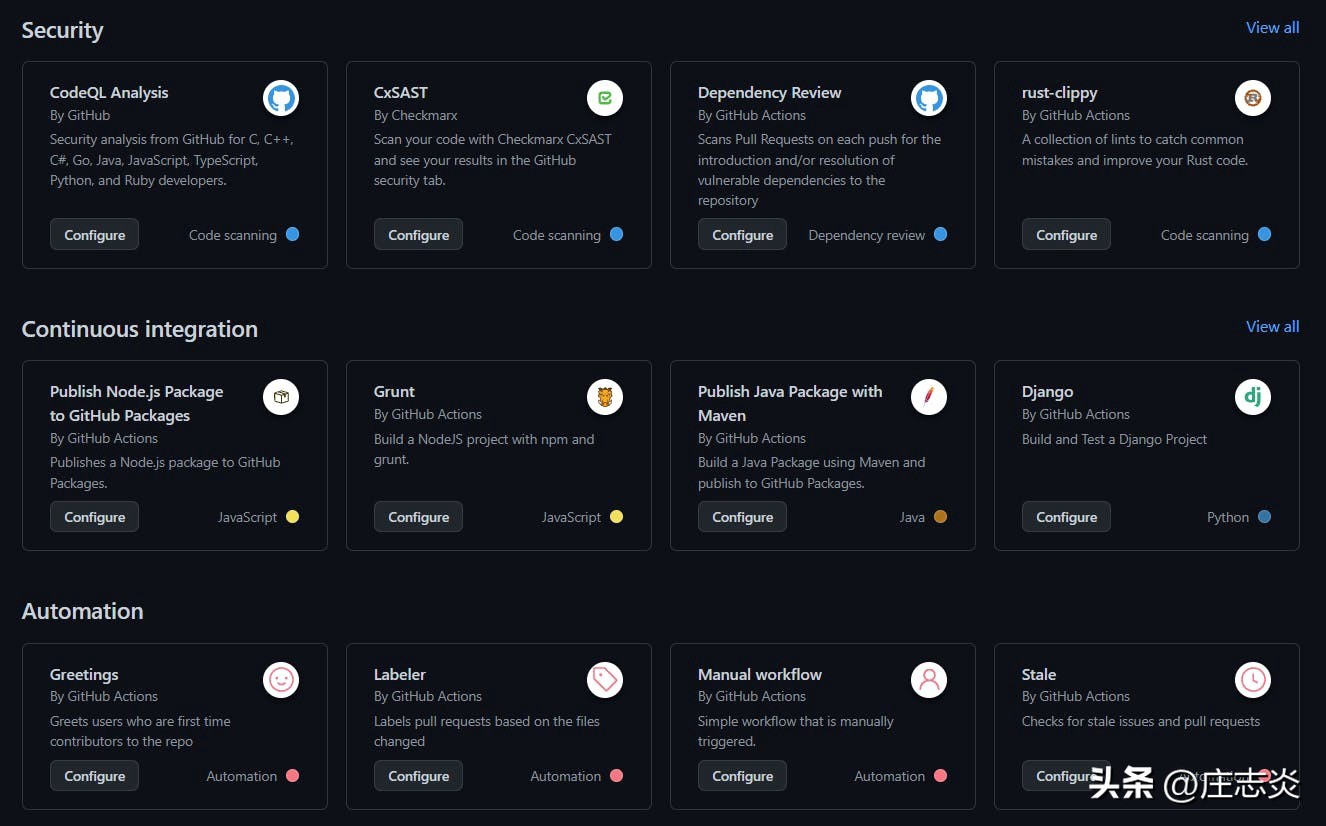Viewport: 1326px width, 826px height.
Task: Click the Code scanning label on CxSAST card
Action: click(556, 236)
